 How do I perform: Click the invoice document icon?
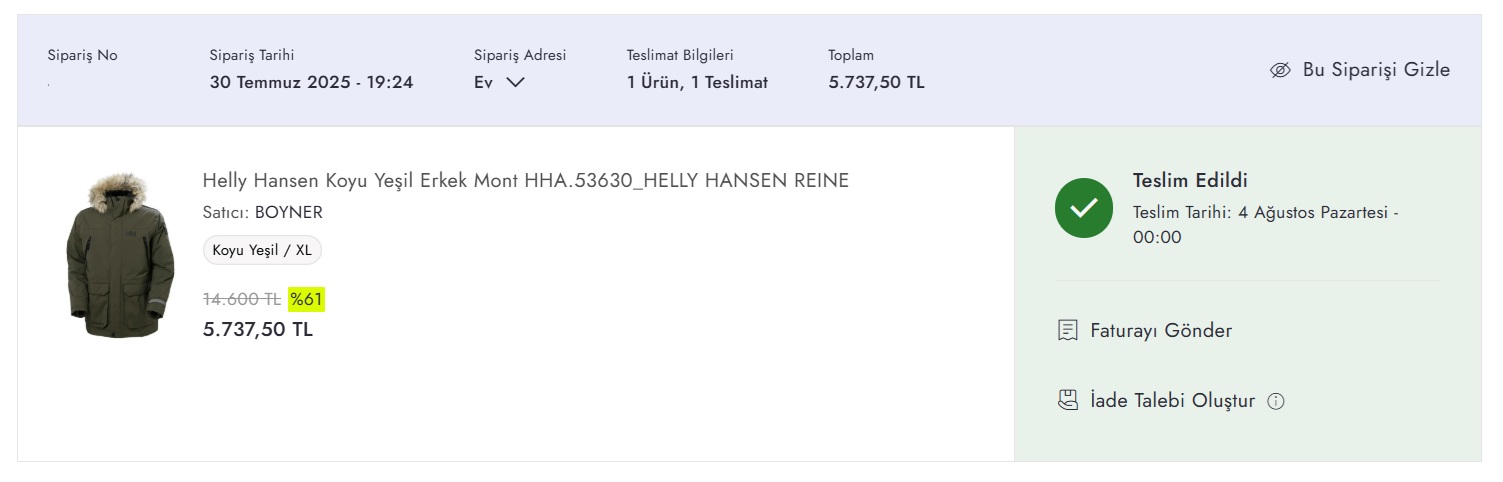1068,330
